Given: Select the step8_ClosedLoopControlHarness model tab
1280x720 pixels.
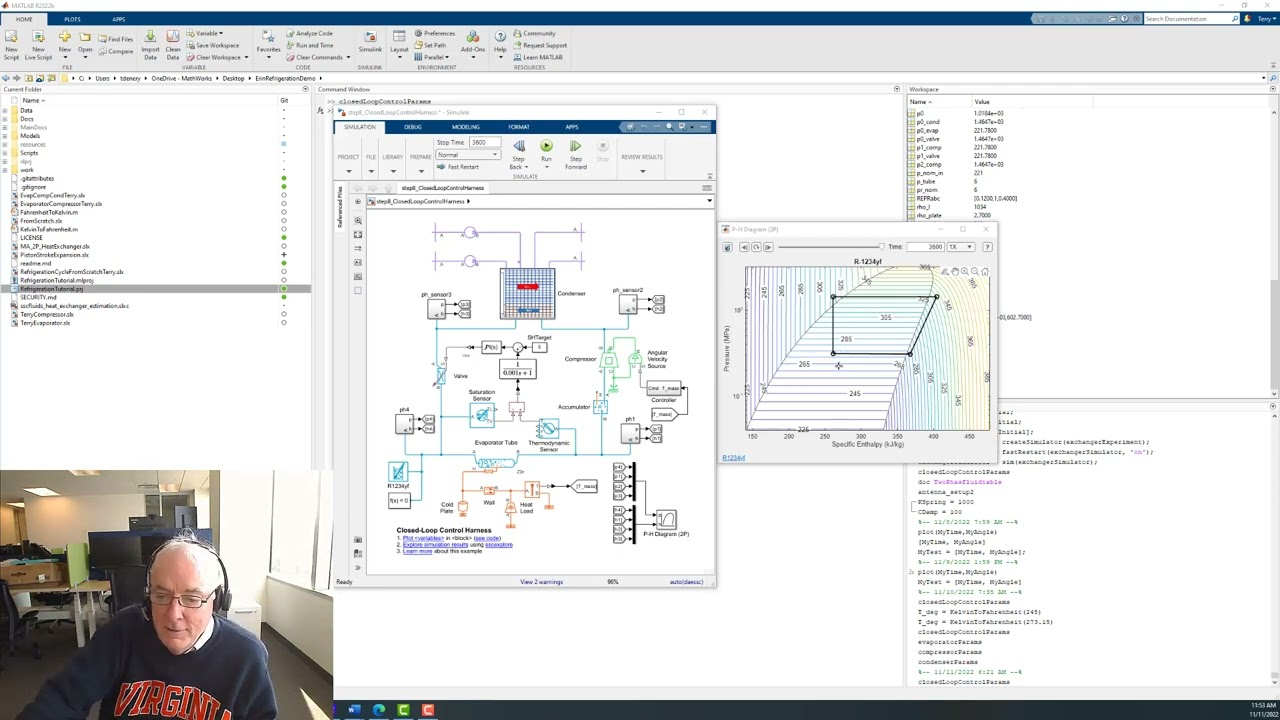Looking at the screenshot, I should click(x=443, y=188).
